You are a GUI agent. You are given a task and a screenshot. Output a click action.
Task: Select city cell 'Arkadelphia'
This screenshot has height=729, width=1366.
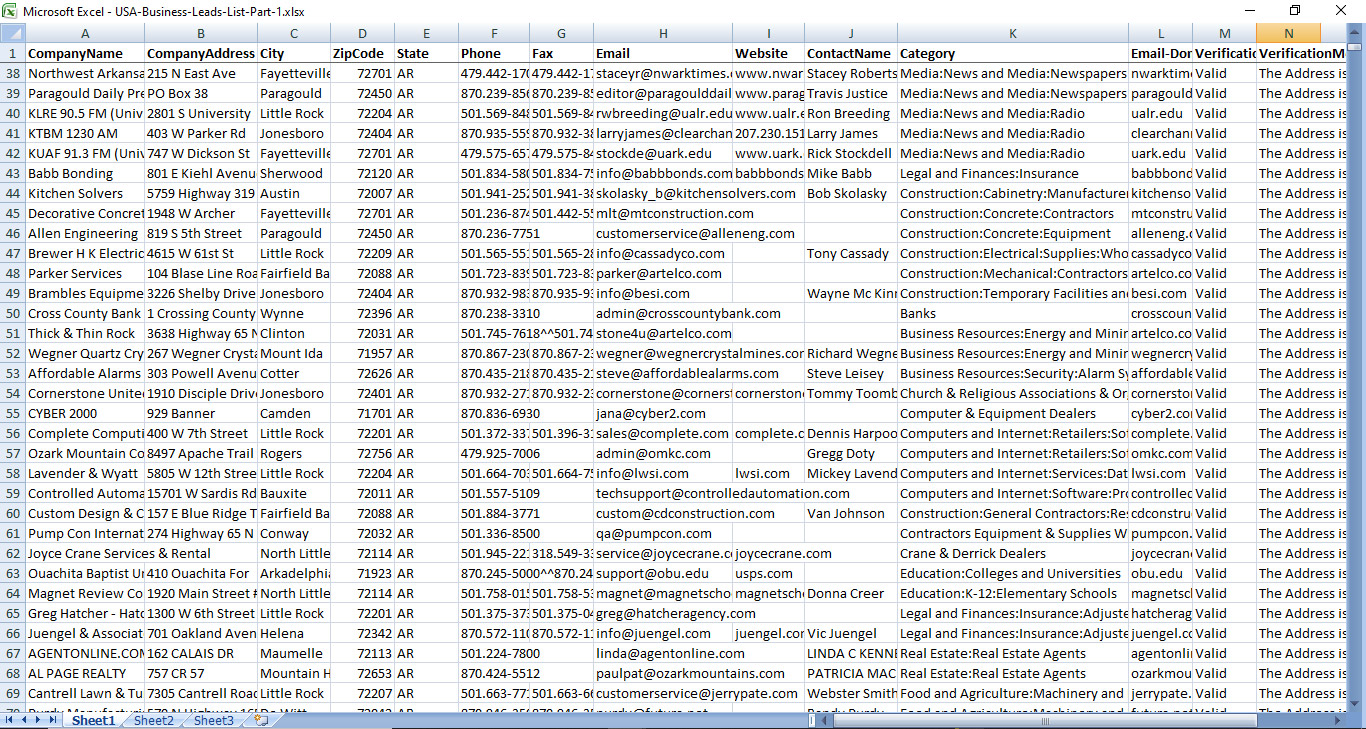coord(294,573)
